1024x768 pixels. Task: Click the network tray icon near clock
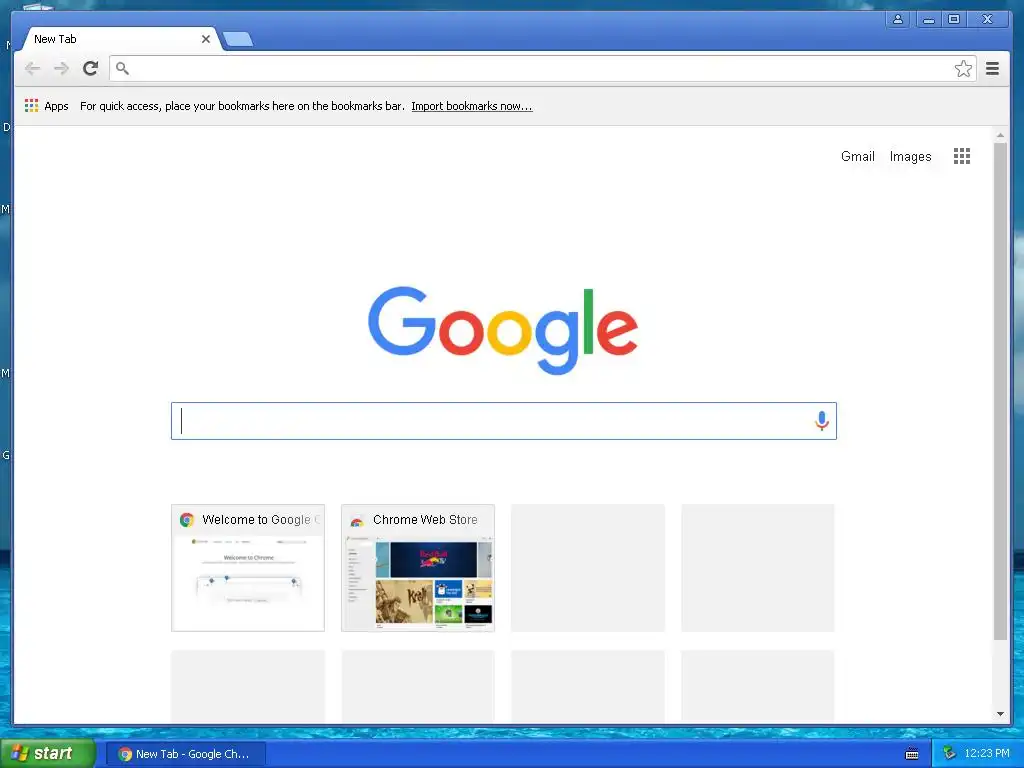click(x=949, y=753)
